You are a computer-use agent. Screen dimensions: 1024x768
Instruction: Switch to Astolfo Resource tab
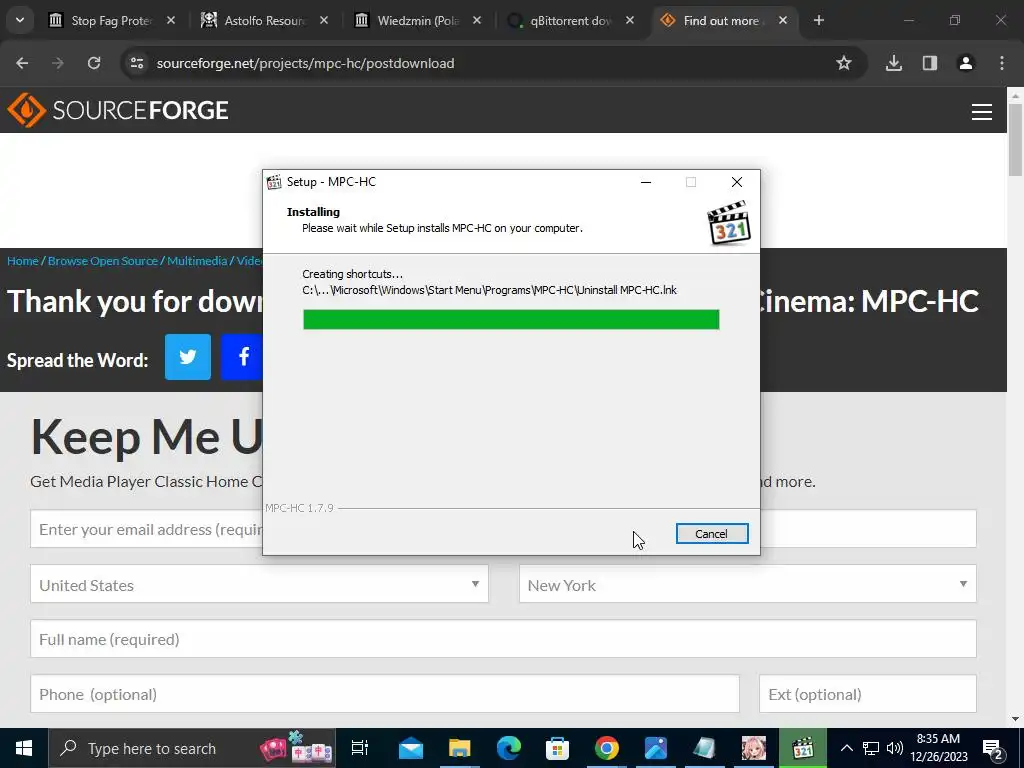coord(264,20)
